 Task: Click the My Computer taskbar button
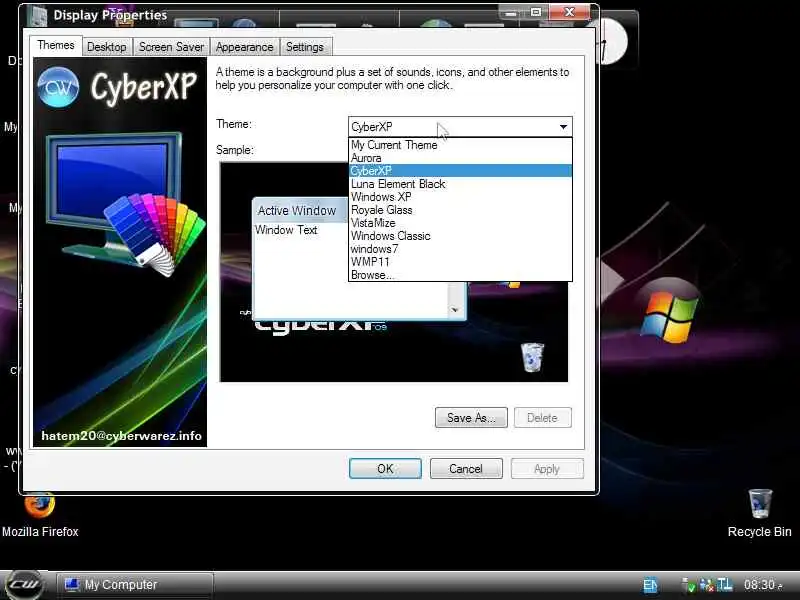(135, 585)
